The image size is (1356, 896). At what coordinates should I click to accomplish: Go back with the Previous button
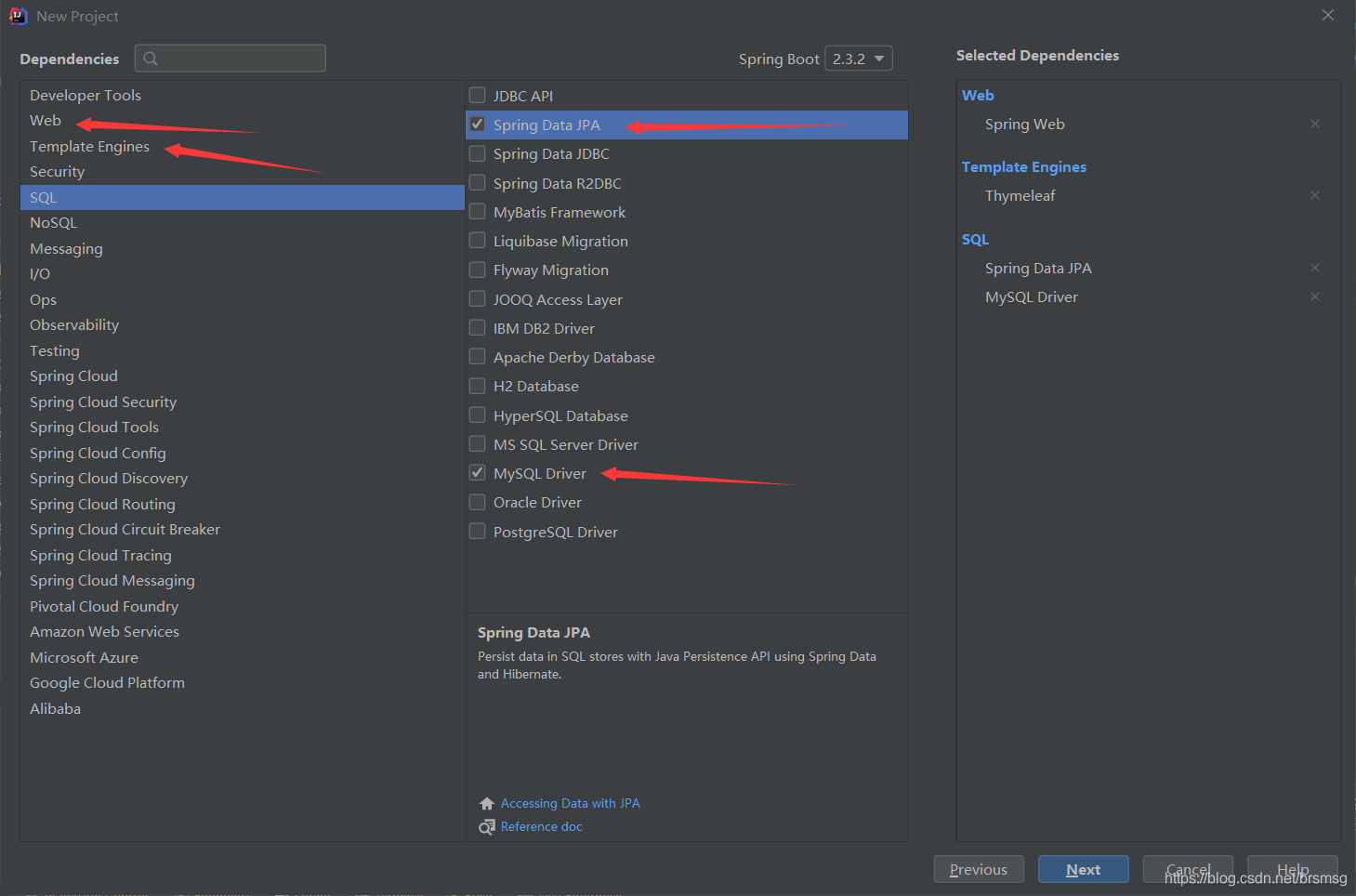(979, 869)
